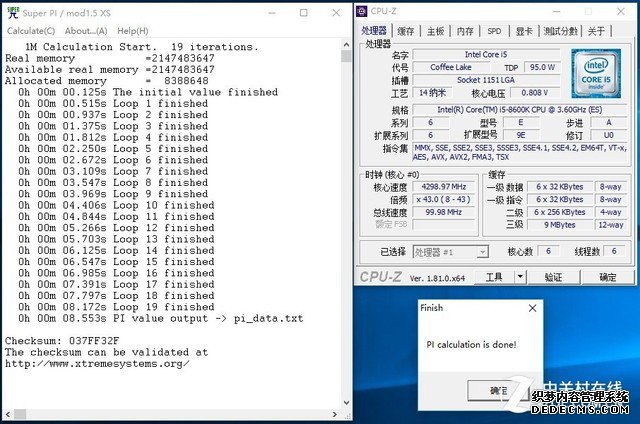
Task: Click the '9 MBytes' level 3 cache value
Action: (x=560, y=225)
